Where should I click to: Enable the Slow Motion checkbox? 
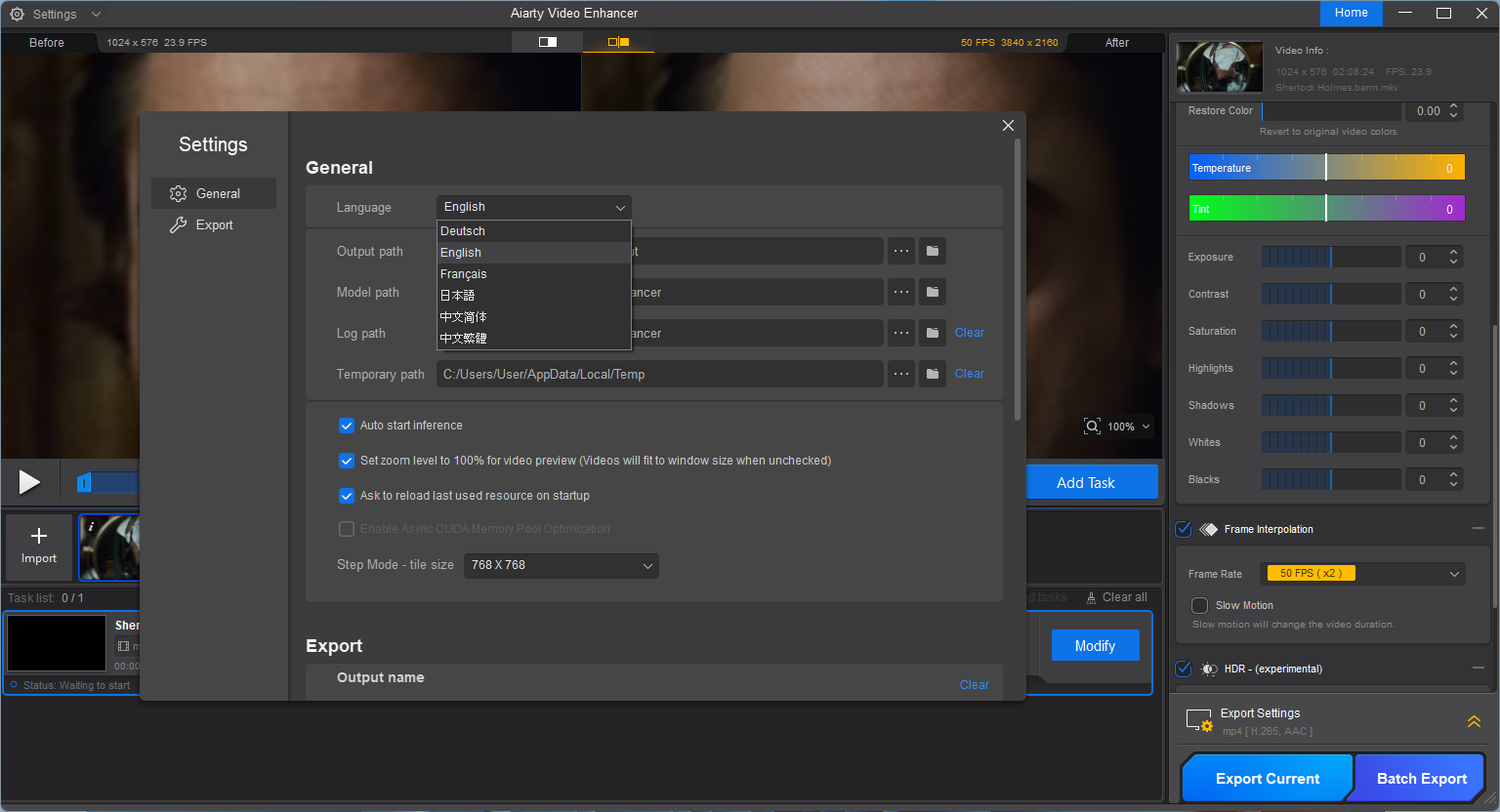click(x=1200, y=605)
